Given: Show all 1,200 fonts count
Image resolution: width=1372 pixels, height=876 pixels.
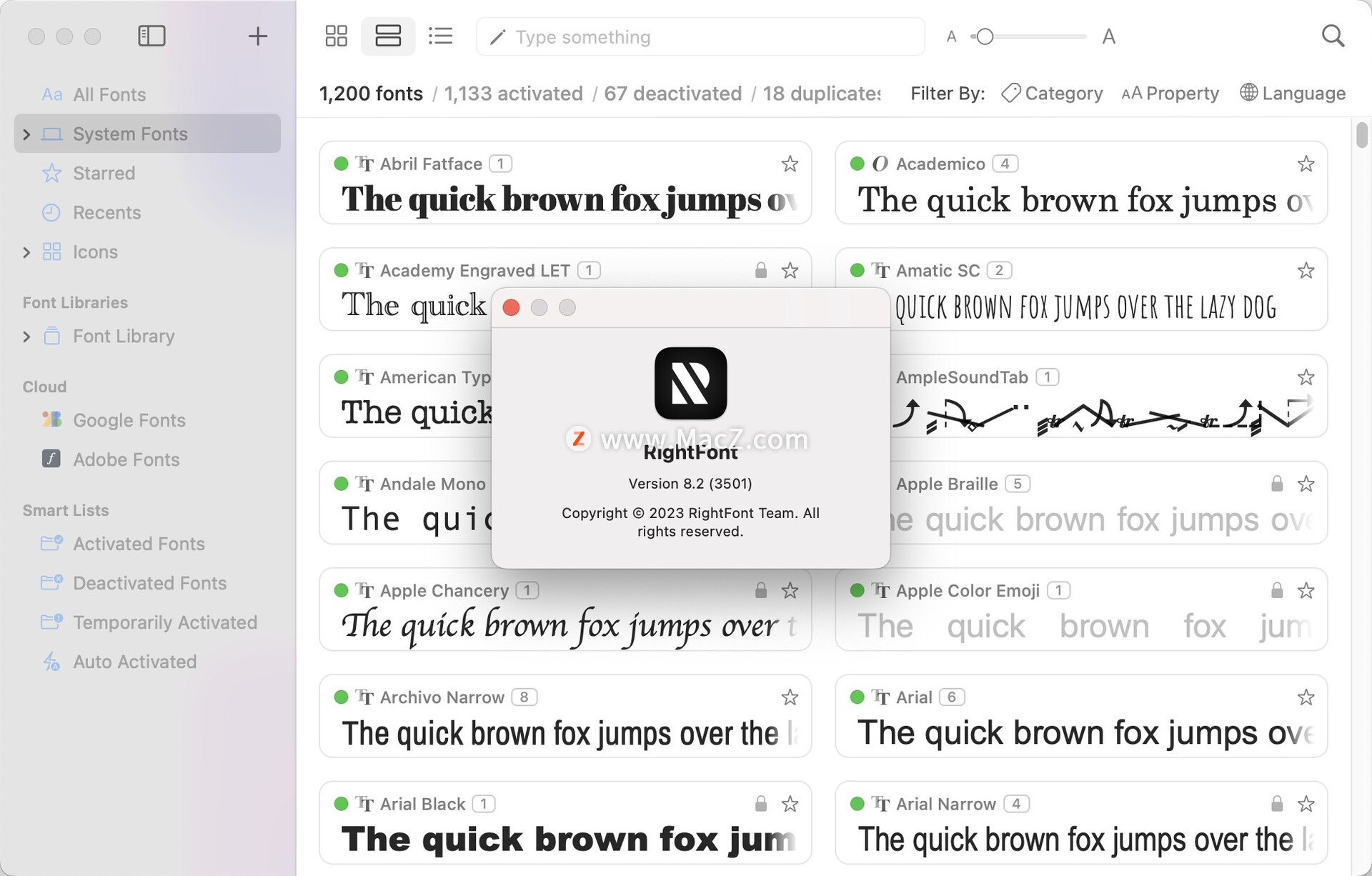Looking at the screenshot, I should (x=371, y=94).
